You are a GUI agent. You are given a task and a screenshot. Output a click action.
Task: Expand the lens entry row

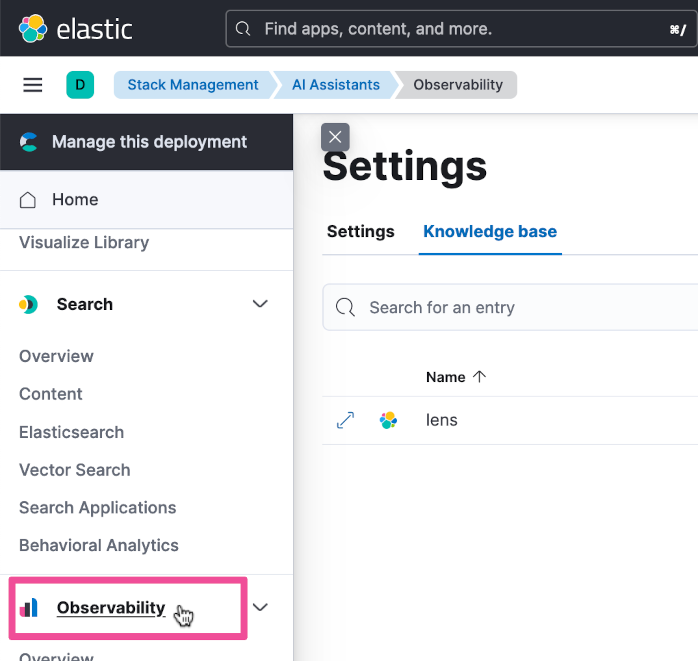coord(345,420)
